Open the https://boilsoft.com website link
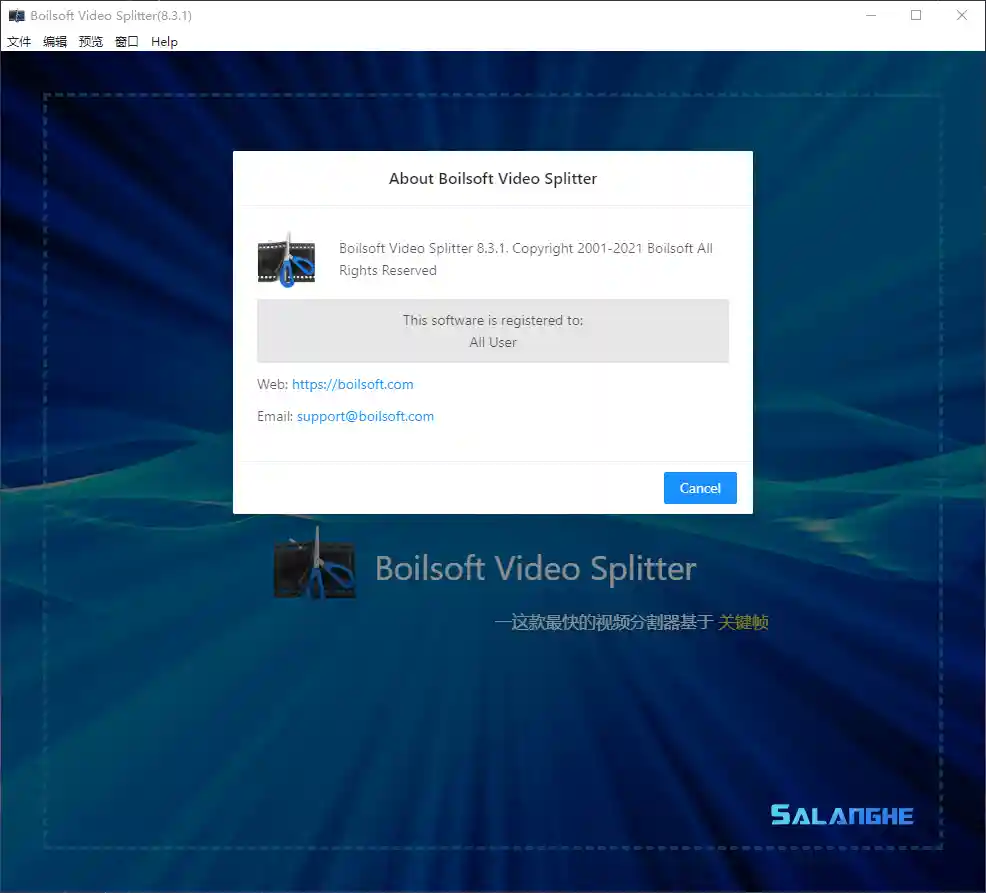986x893 pixels. click(x=352, y=384)
